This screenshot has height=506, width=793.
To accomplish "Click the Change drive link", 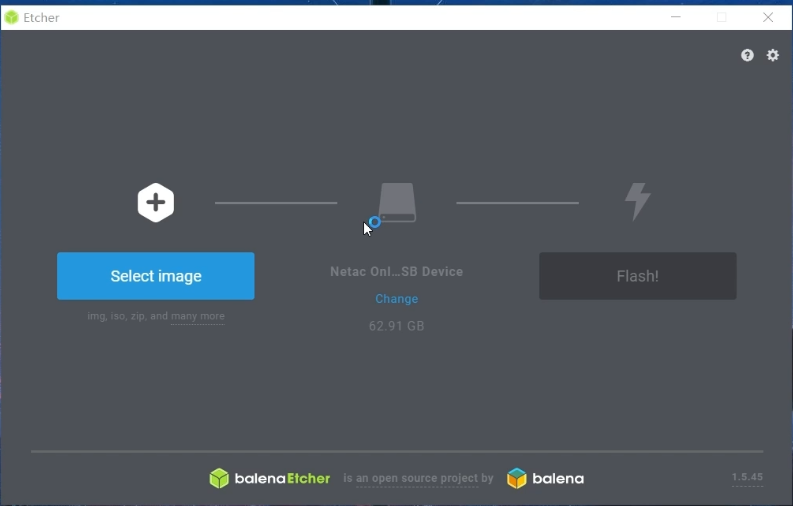I will (x=397, y=299).
